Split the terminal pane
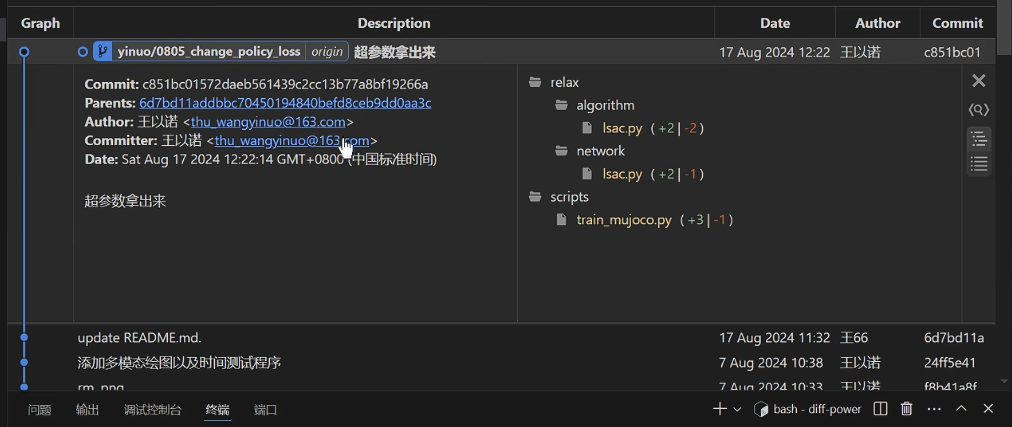 (880, 408)
